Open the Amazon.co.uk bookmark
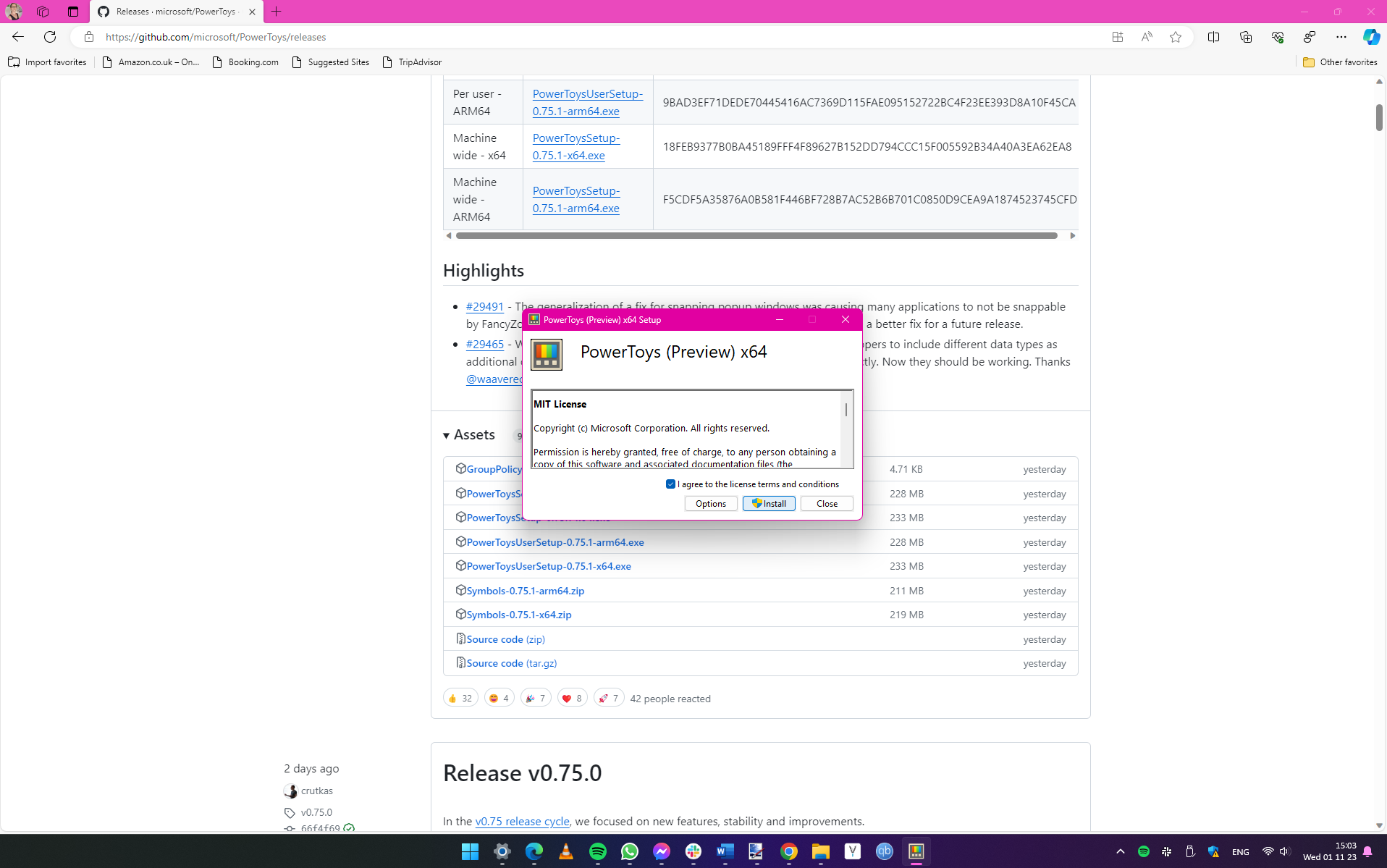Screen dimensions: 1387x868 pyautogui.click(x=151, y=62)
